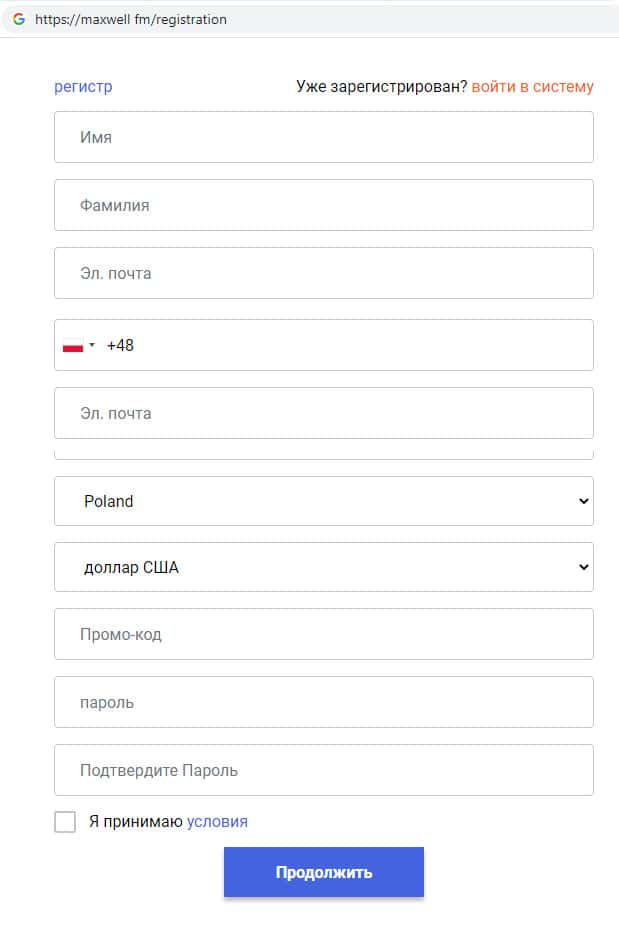Click into the 'Фамилия' field
Image resolution: width=619 pixels, height=937 pixels.
(x=323, y=205)
